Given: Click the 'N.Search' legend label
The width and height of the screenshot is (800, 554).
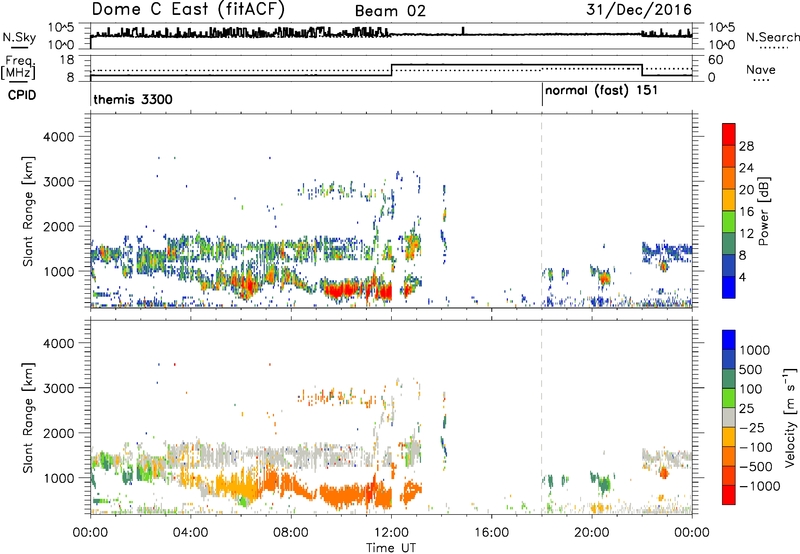Looking at the screenshot, I should pos(773,37).
